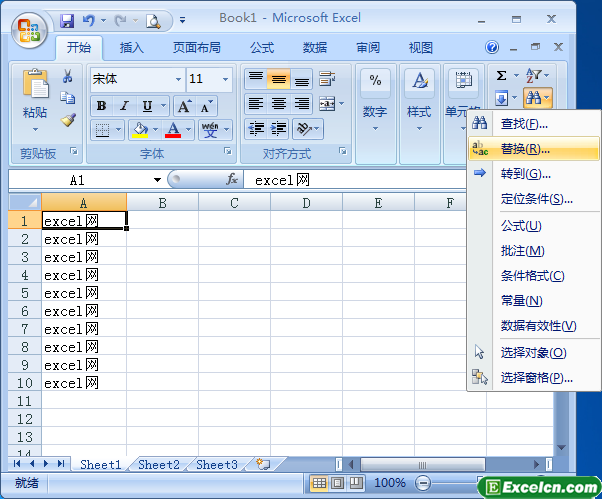
Task: Increase cell indent
Action: point(279,129)
